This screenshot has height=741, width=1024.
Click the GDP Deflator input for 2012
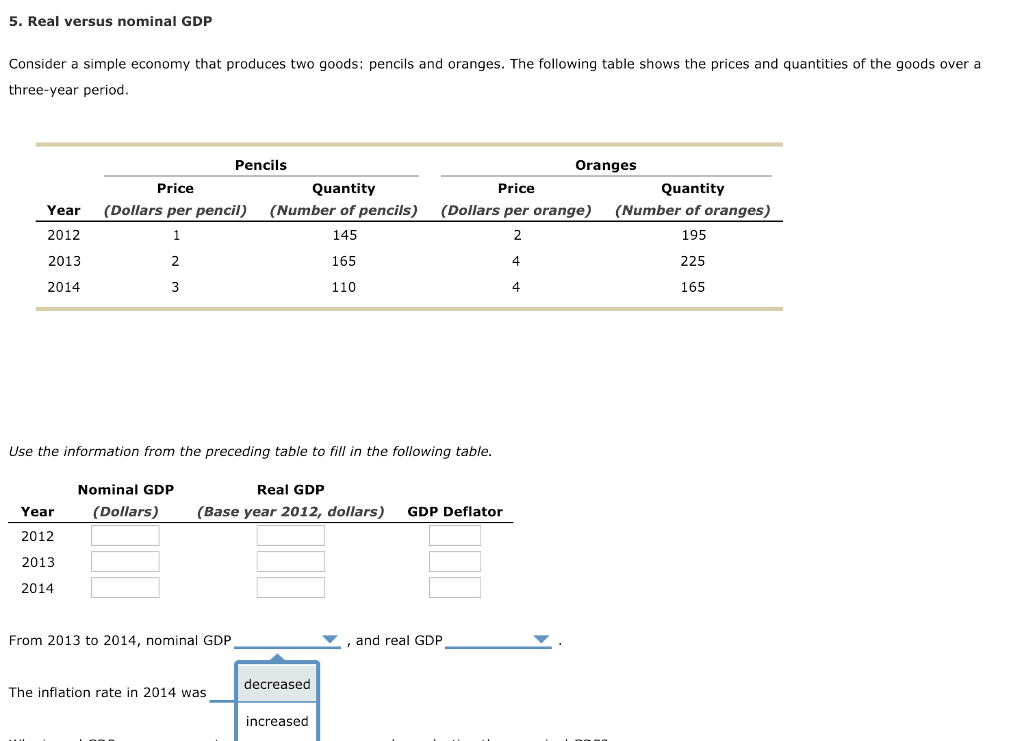(455, 534)
